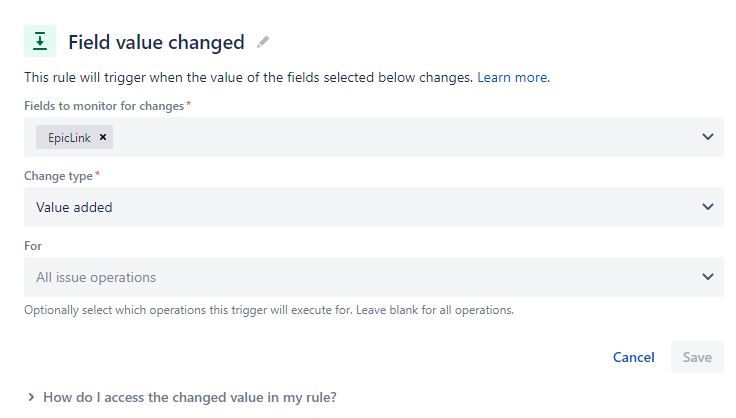Click the "Field value changed" heading
The height and width of the screenshot is (418, 736).
click(x=156, y=42)
